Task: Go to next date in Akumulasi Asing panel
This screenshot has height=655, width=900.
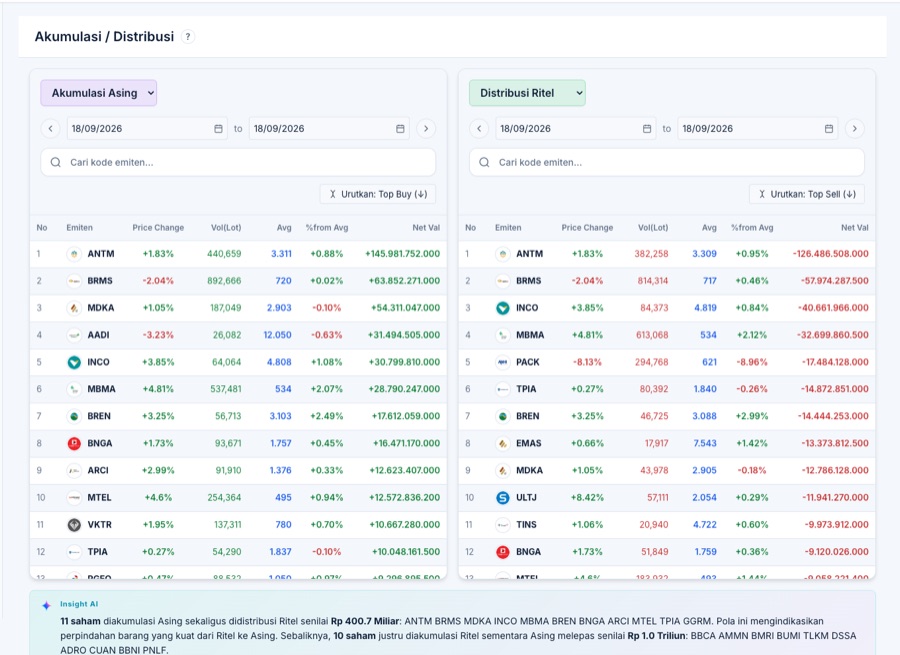Action: pos(426,129)
